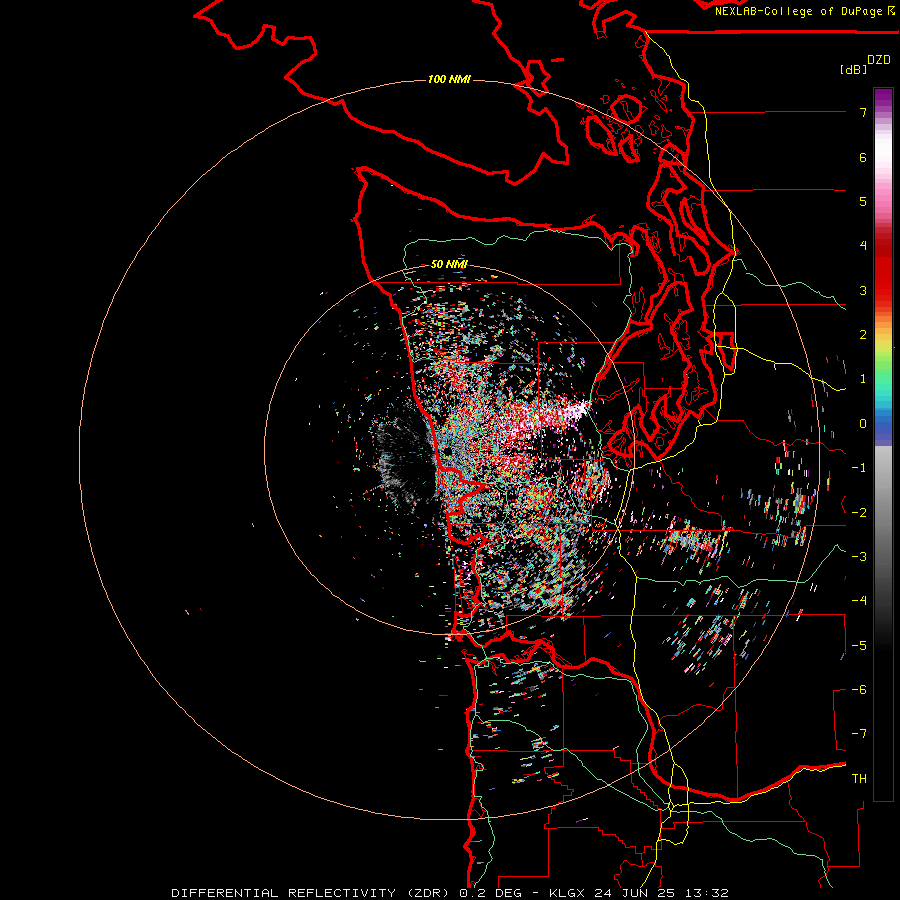The width and height of the screenshot is (900, 900).
Task: Click the -1 dB value on color scale
Action: coord(859,468)
